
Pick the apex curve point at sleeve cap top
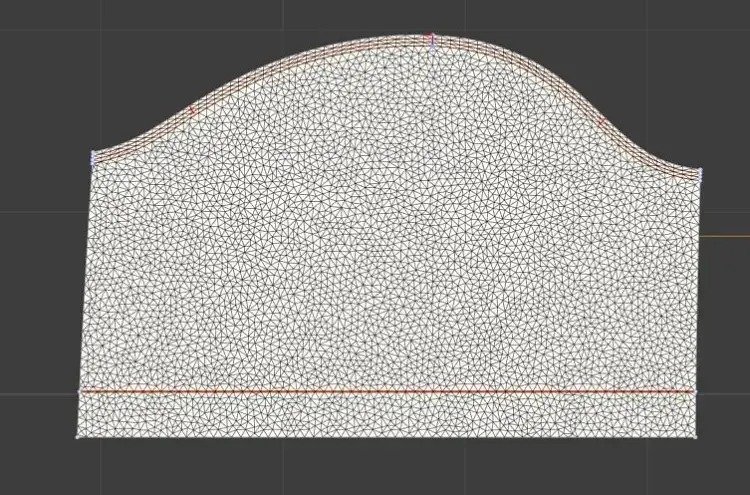(432, 36)
